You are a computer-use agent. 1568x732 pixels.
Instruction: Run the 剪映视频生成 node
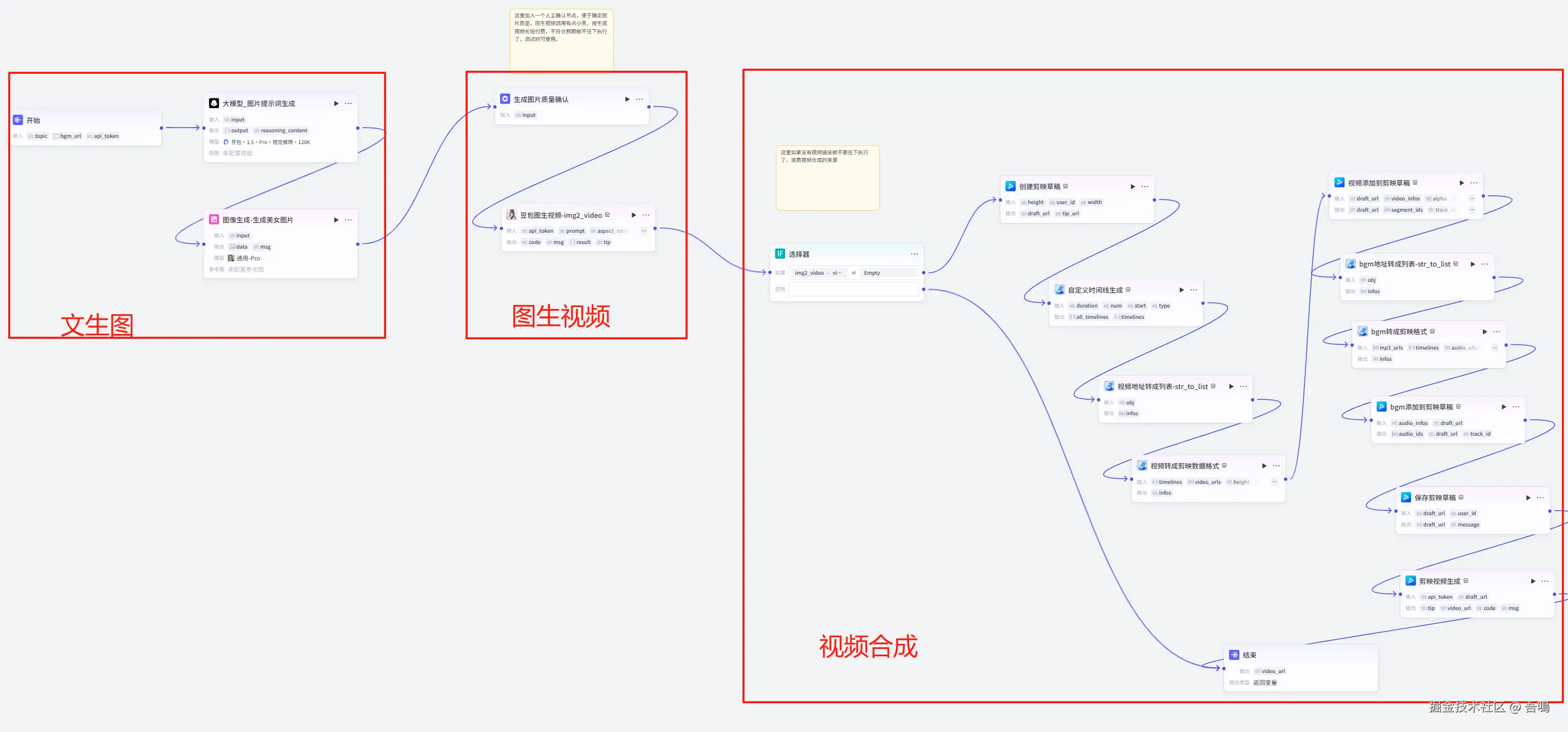click(1533, 581)
